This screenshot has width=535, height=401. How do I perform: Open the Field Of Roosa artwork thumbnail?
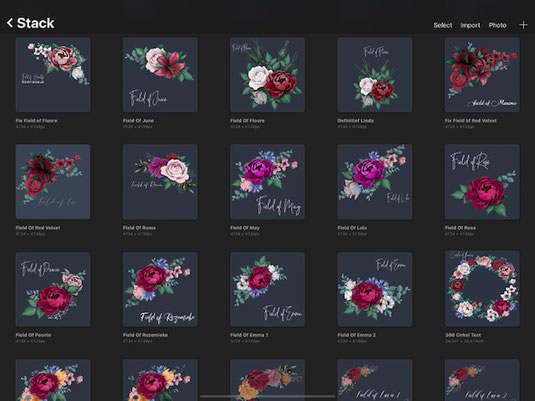click(160, 182)
